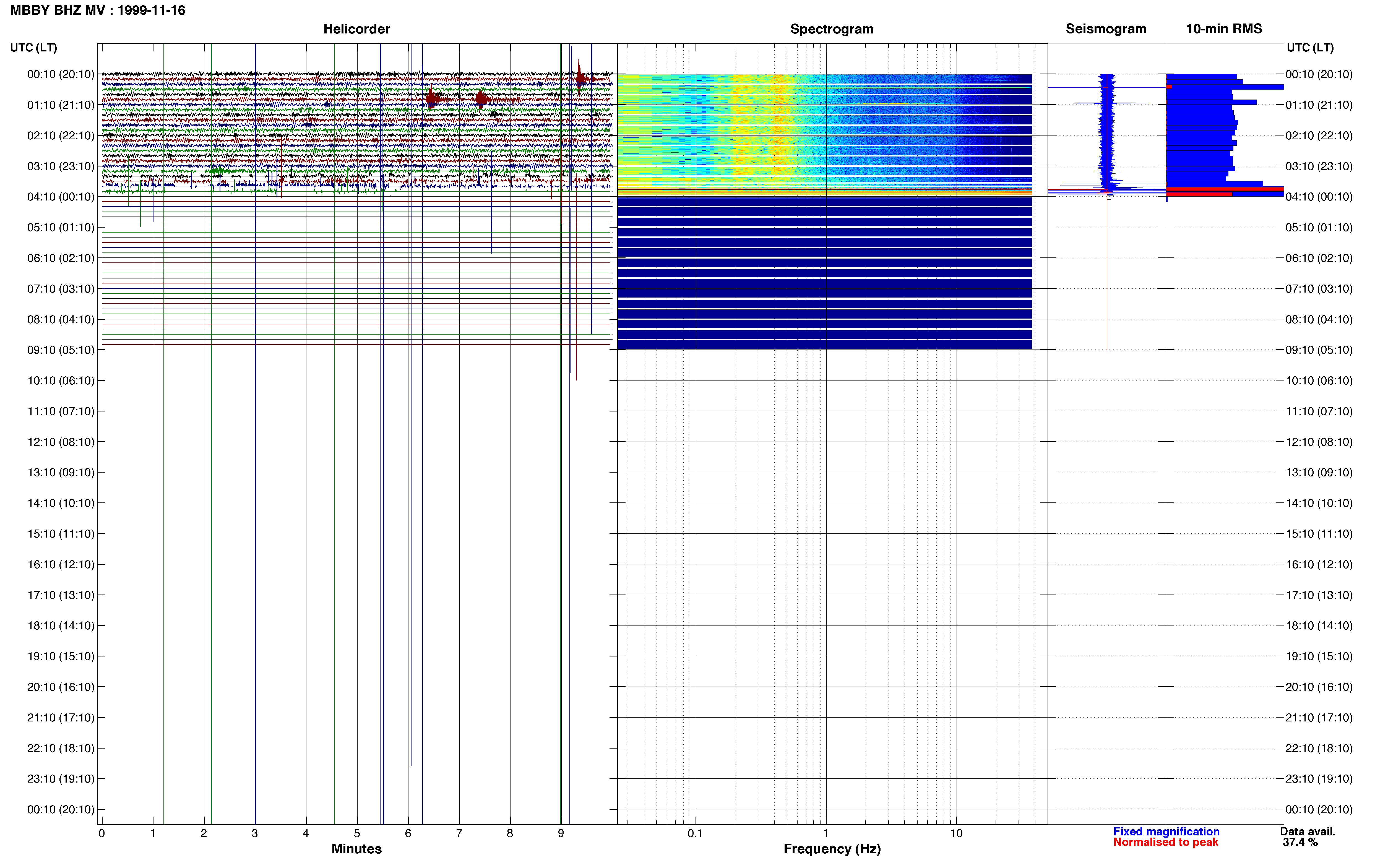
Task: Click the 'Frequency (Hz)' axis label
Action: coord(832,849)
